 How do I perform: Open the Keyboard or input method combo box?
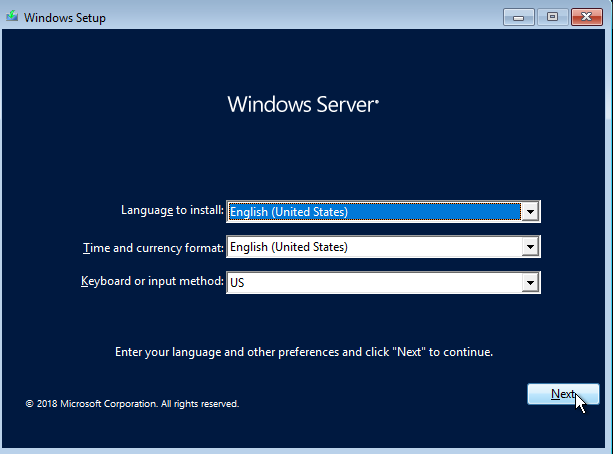tap(383, 282)
